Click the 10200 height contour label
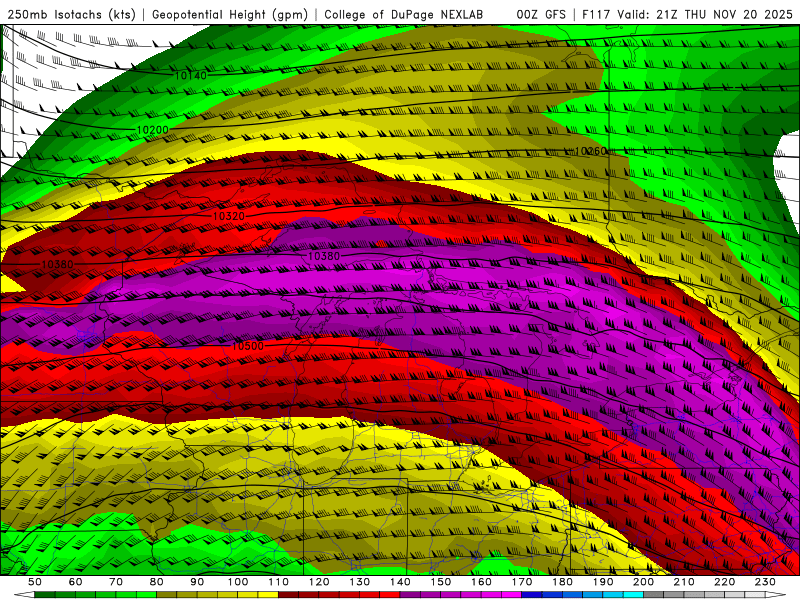Screen dimensions: 800x600 tap(153, 130)
